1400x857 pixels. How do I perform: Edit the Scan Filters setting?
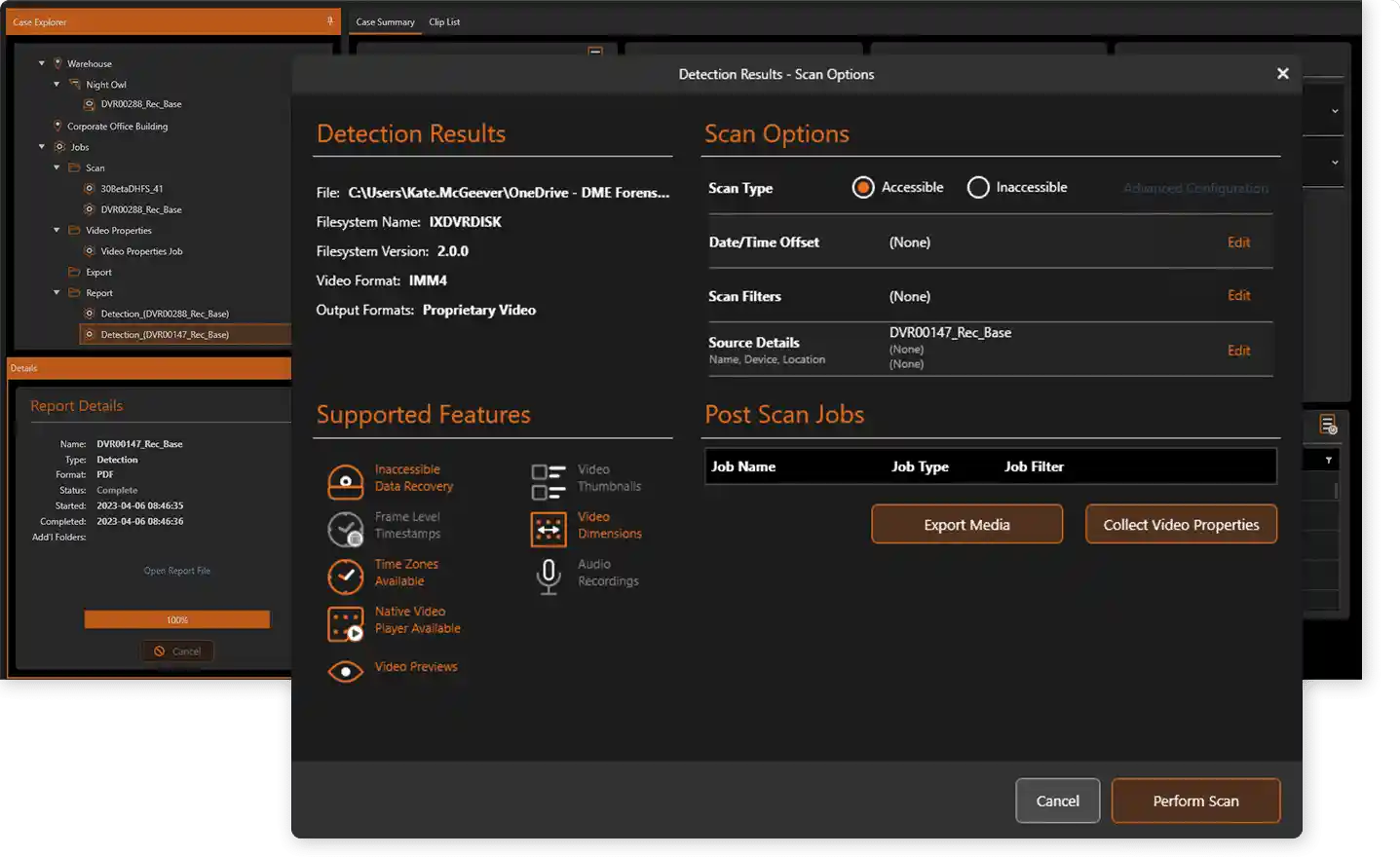point(1238,295)
